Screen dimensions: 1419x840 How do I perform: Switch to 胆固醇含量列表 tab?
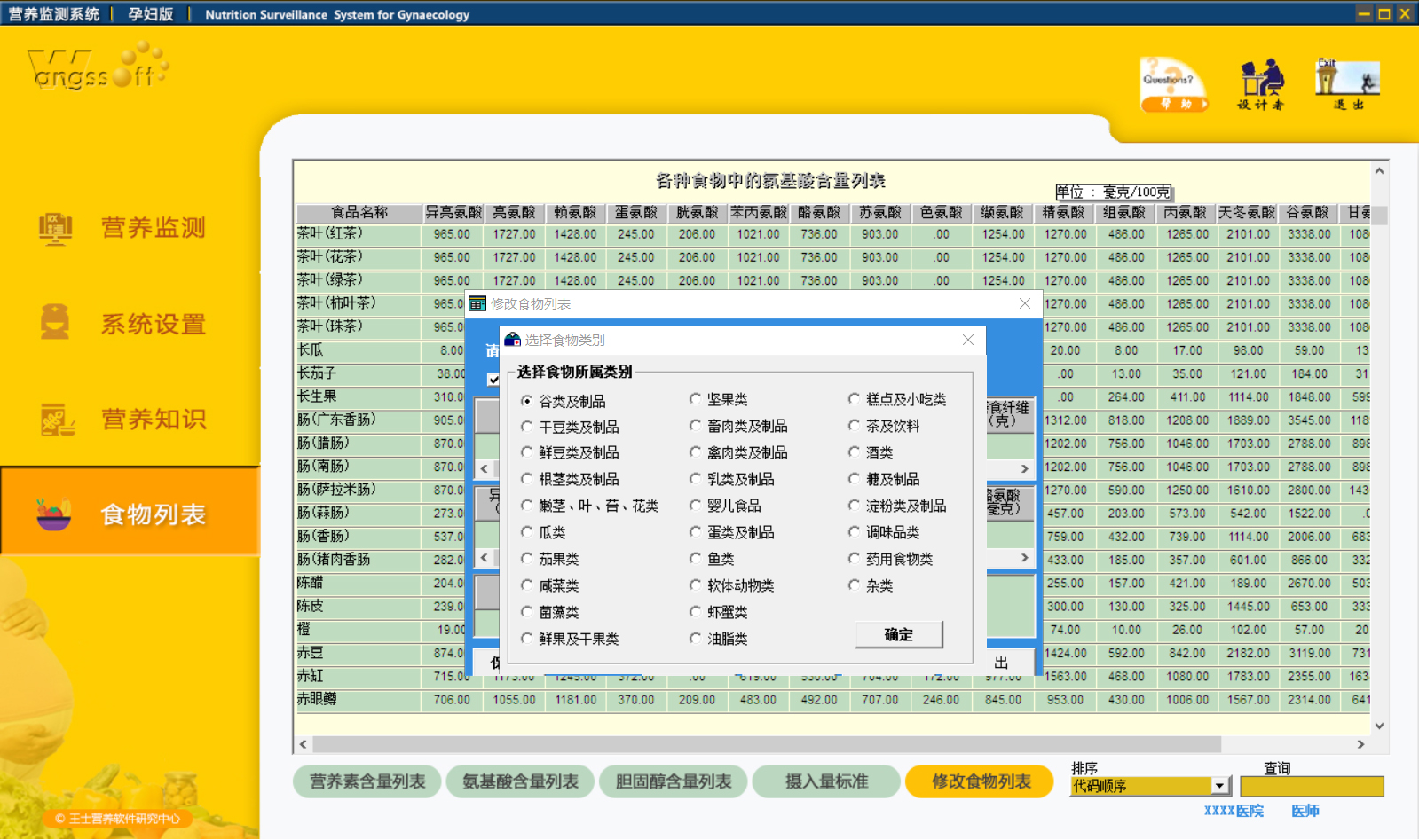674,781
